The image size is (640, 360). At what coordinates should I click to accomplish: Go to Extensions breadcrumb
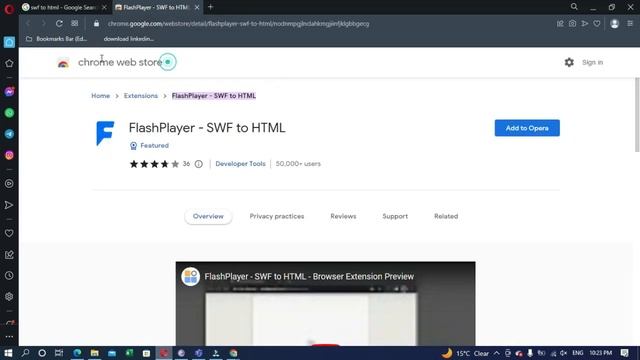(x=141, y=96)
